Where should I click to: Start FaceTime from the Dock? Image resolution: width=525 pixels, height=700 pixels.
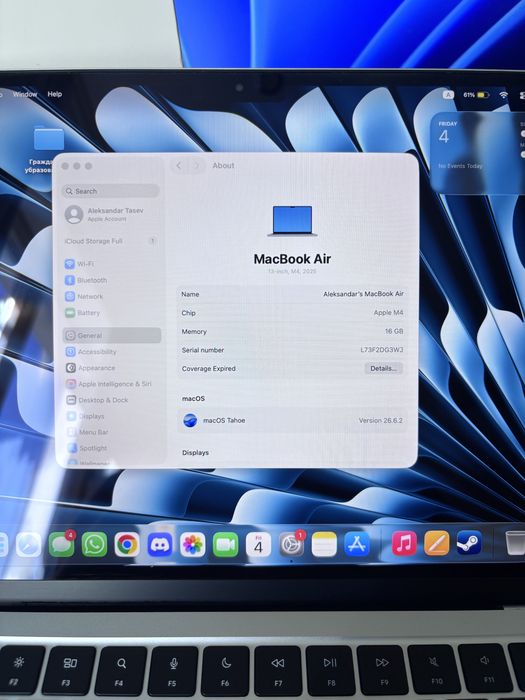tap(225, 544)
